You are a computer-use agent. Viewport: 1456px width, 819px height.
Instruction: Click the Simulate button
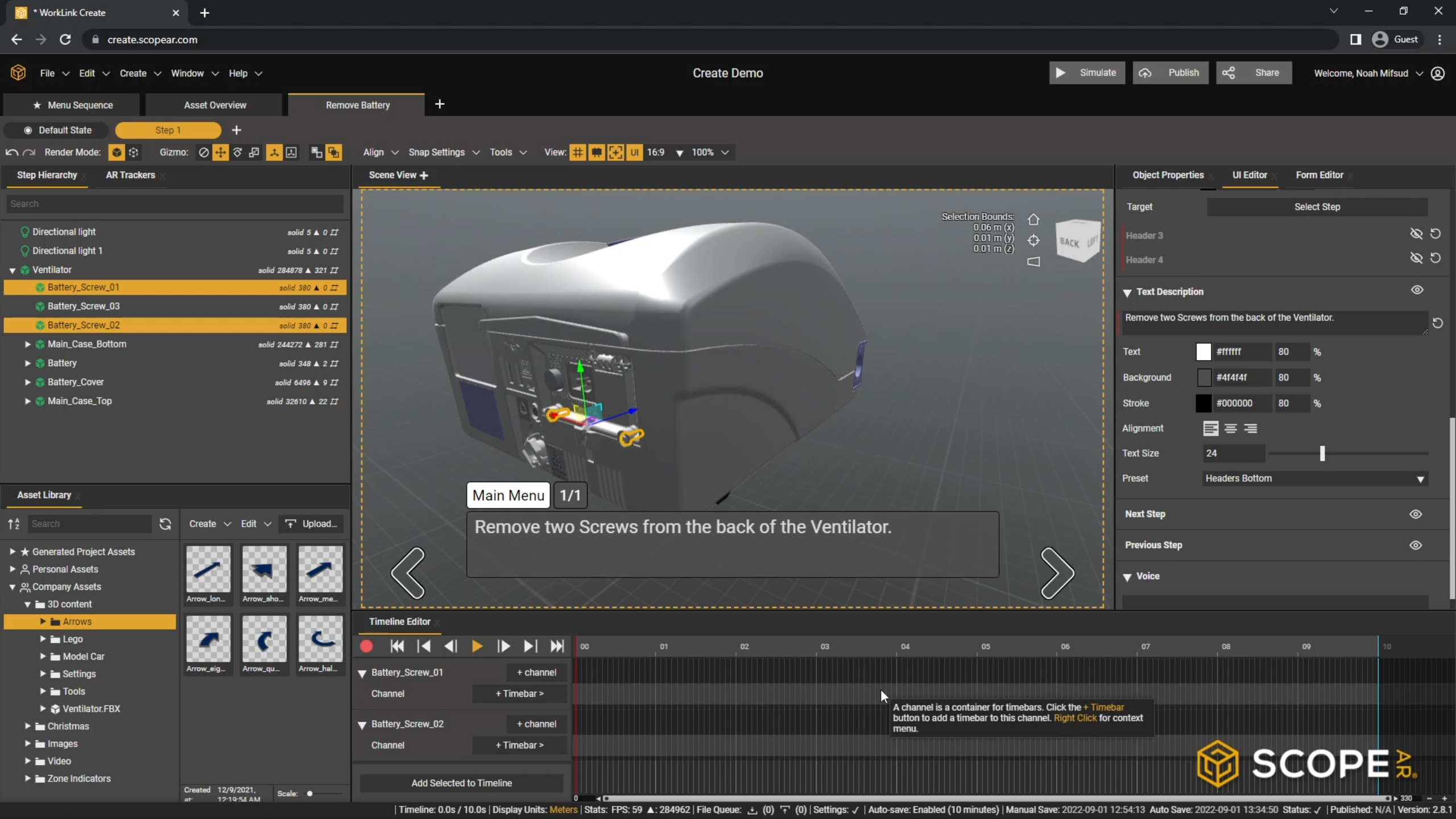click(1087, 73)
